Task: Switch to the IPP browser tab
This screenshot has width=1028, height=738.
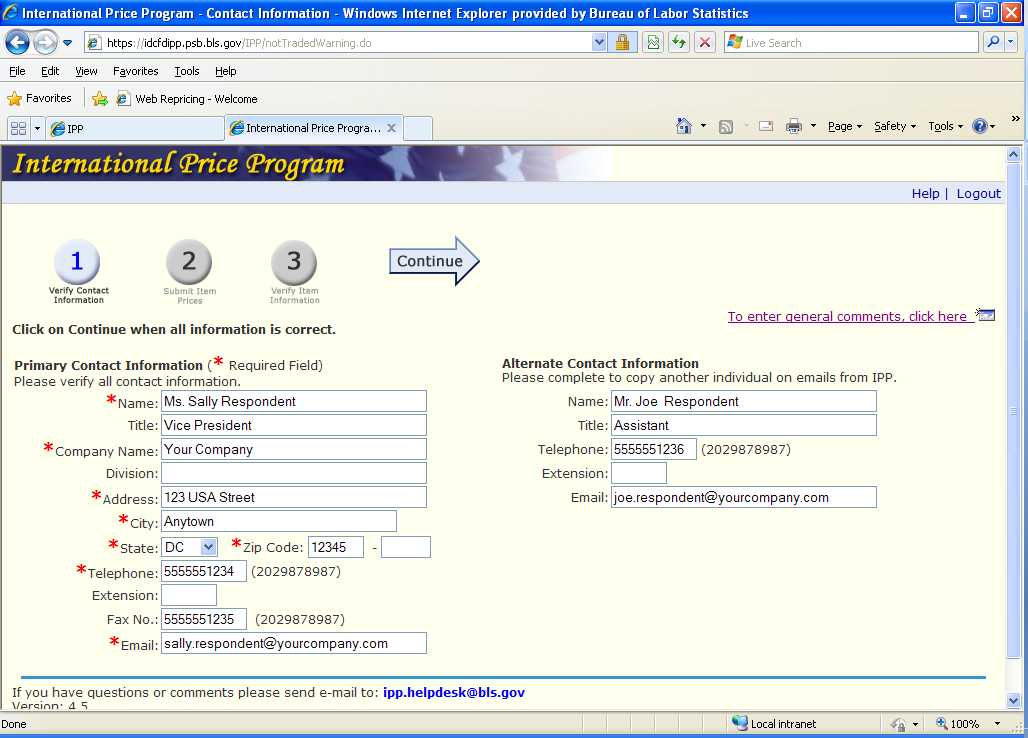Action: coord(134,128)
